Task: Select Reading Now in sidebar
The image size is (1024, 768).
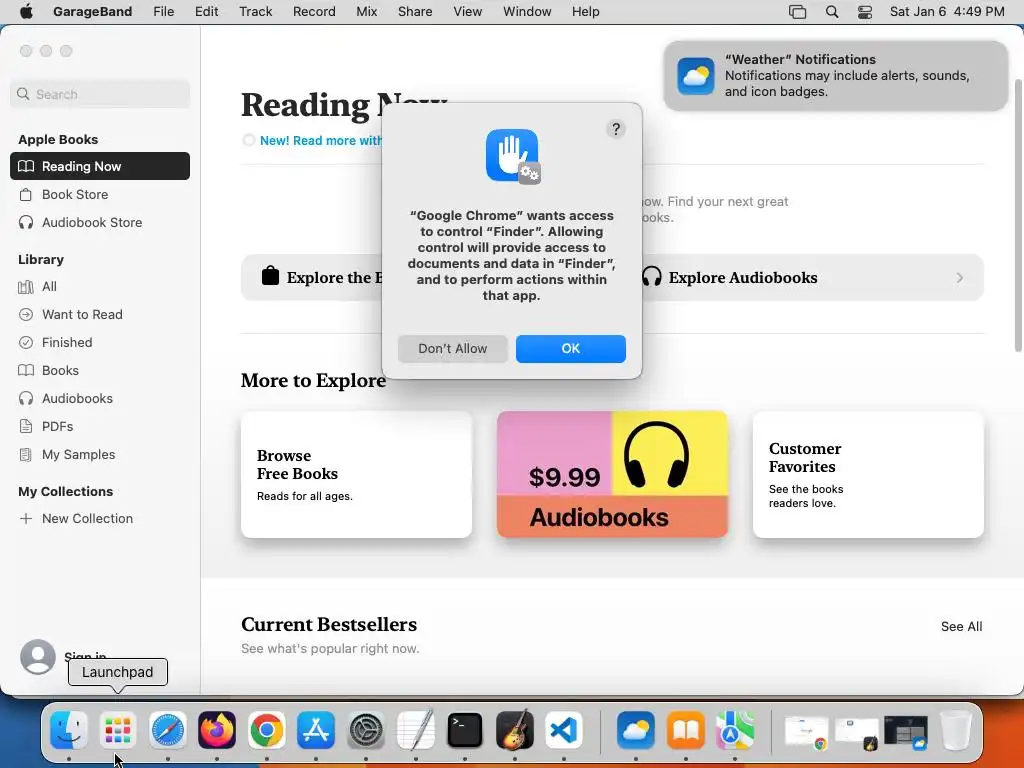Action: (x=100, y=166)
